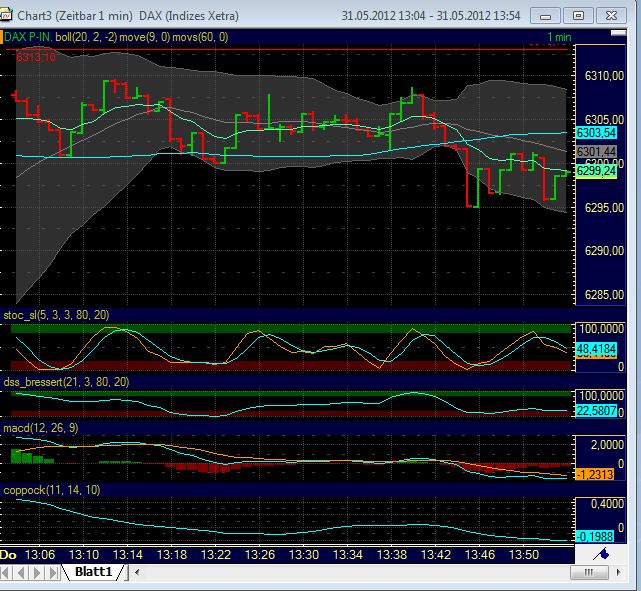The height and width of the screenshot is (591, 641).
Task: Click the dss_bressert(21, 3, 80, 20) label
Action: point(66,382)
